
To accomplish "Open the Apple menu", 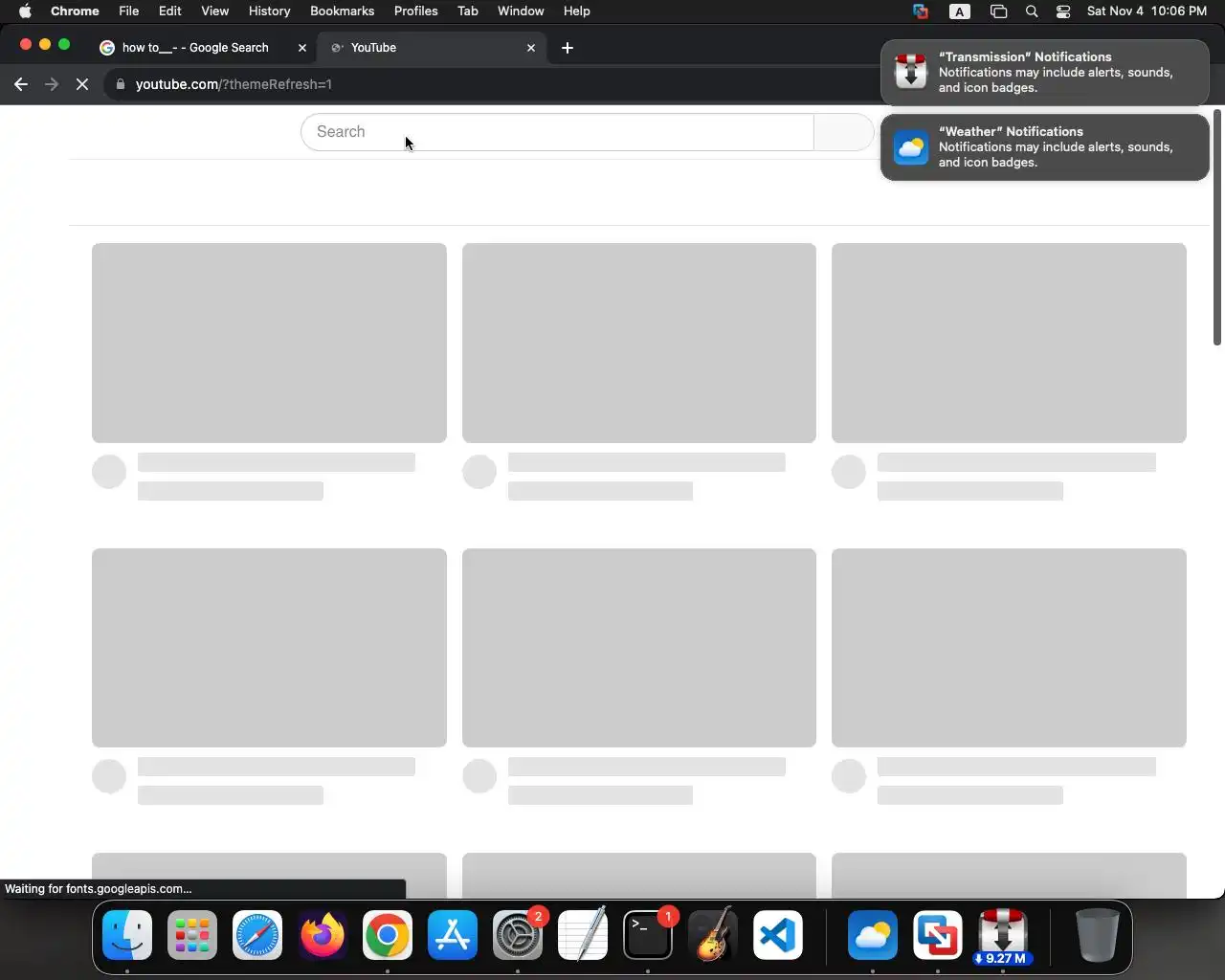I will [x=25, y=11].
